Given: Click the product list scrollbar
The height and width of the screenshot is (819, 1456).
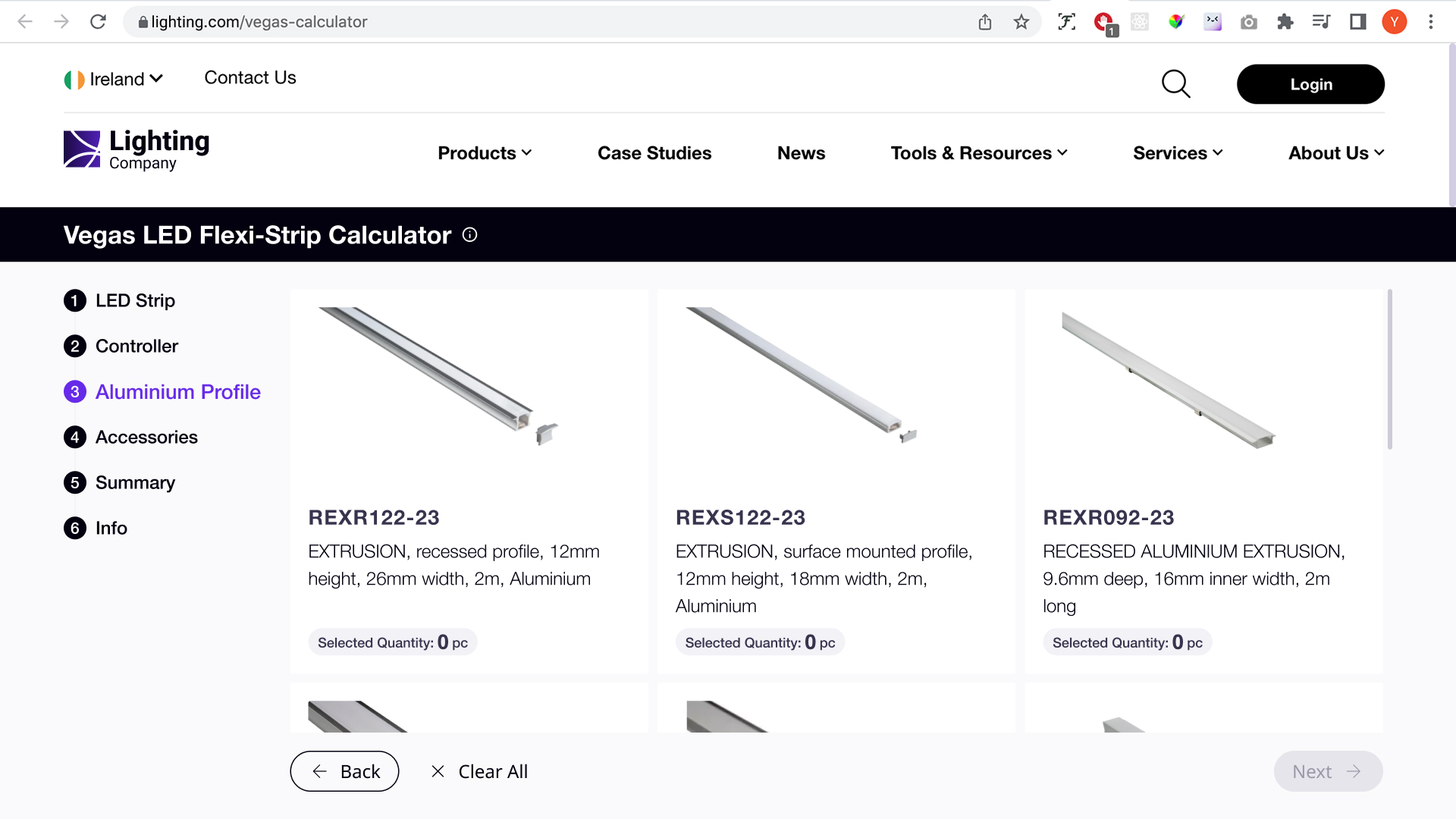Looking at the screenshot, I should tap(1389, 369).
